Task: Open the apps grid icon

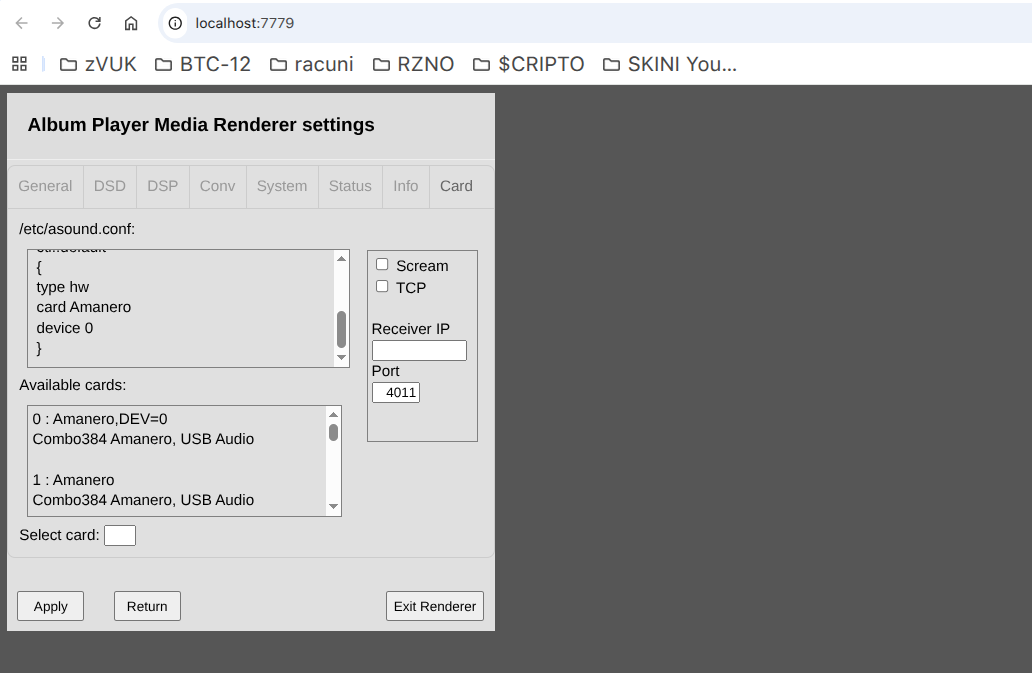Action: (19, 64)
